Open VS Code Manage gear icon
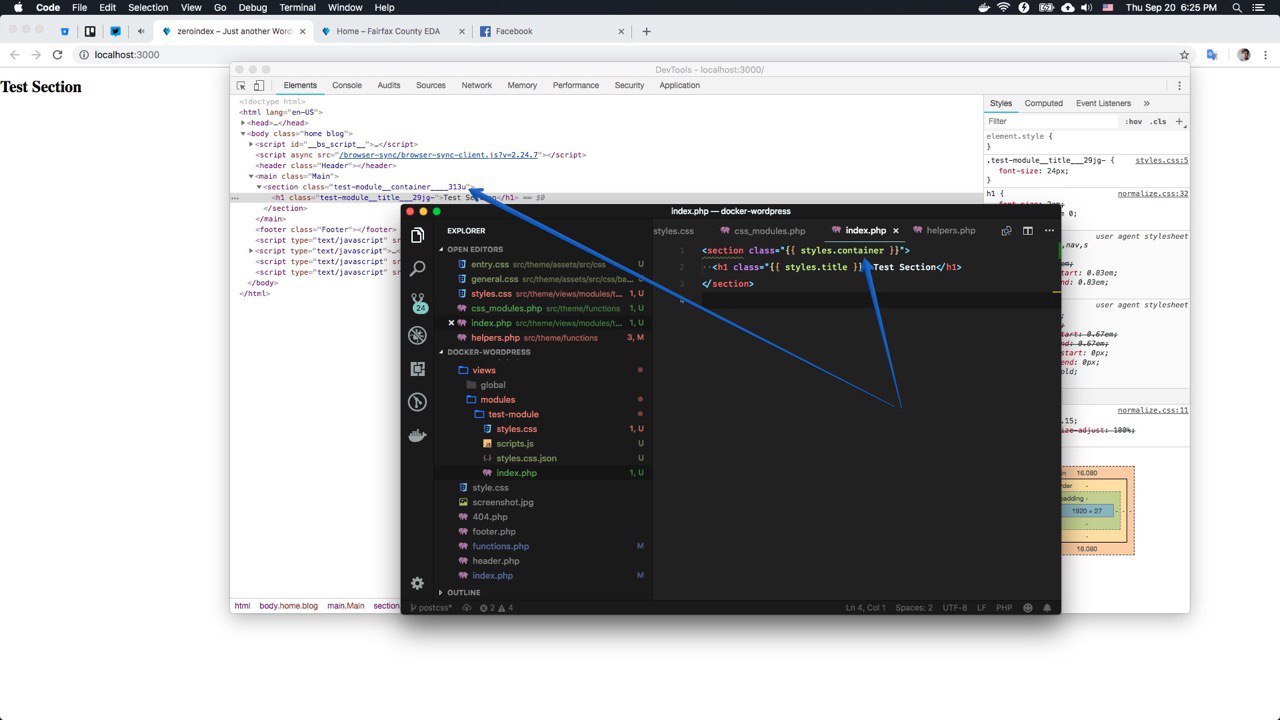This screenshot has width=1280, height=720. click(x=418, y=583)
